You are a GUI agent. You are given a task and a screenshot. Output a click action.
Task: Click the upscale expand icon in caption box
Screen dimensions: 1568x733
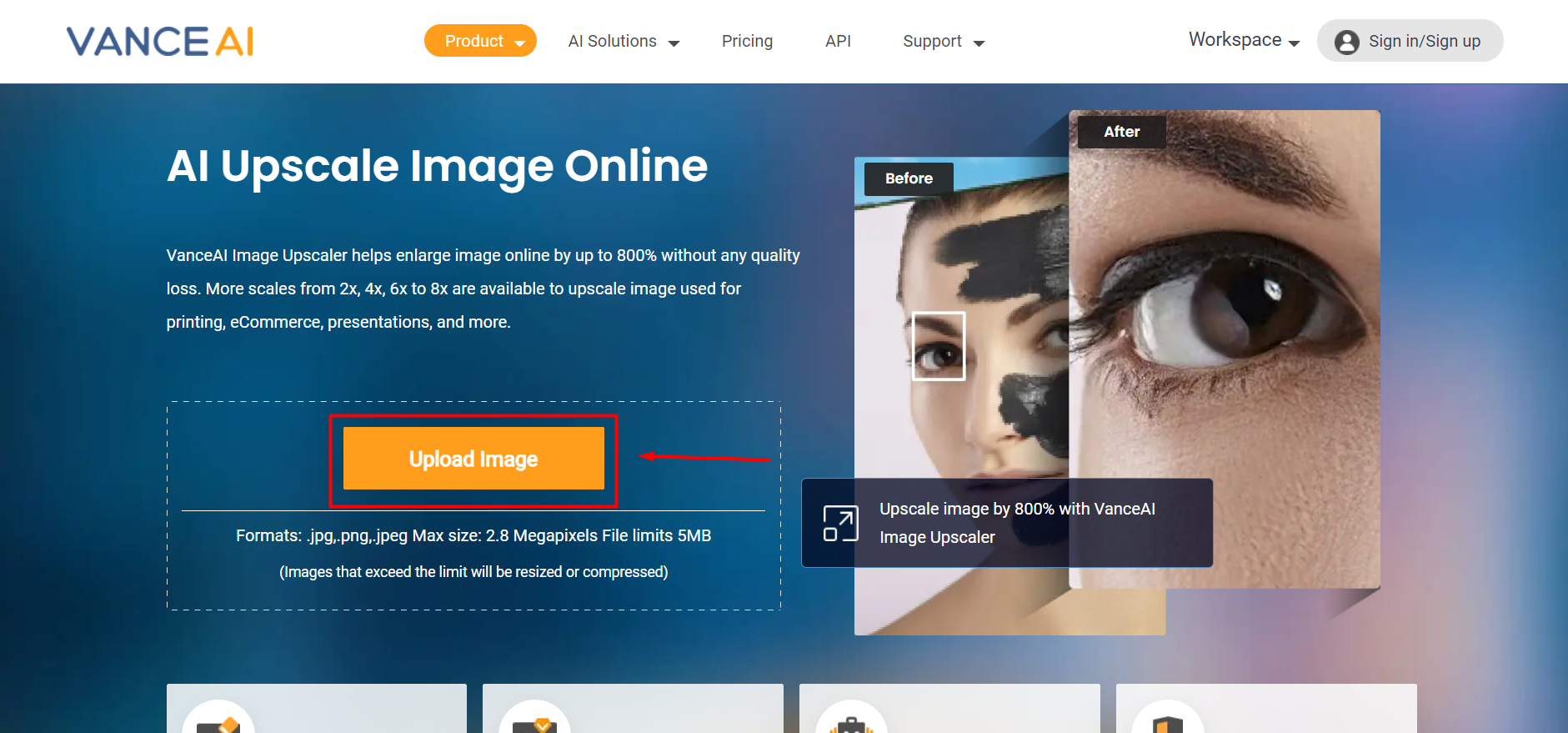(840, 524)
